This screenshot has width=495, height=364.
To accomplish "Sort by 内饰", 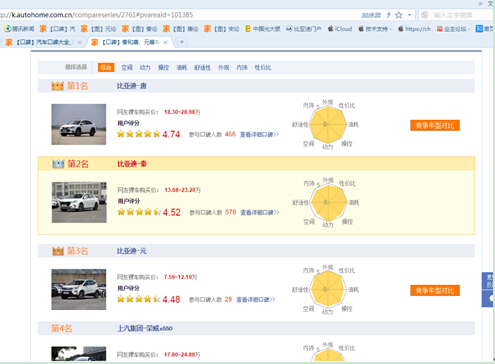I will 242,68.
